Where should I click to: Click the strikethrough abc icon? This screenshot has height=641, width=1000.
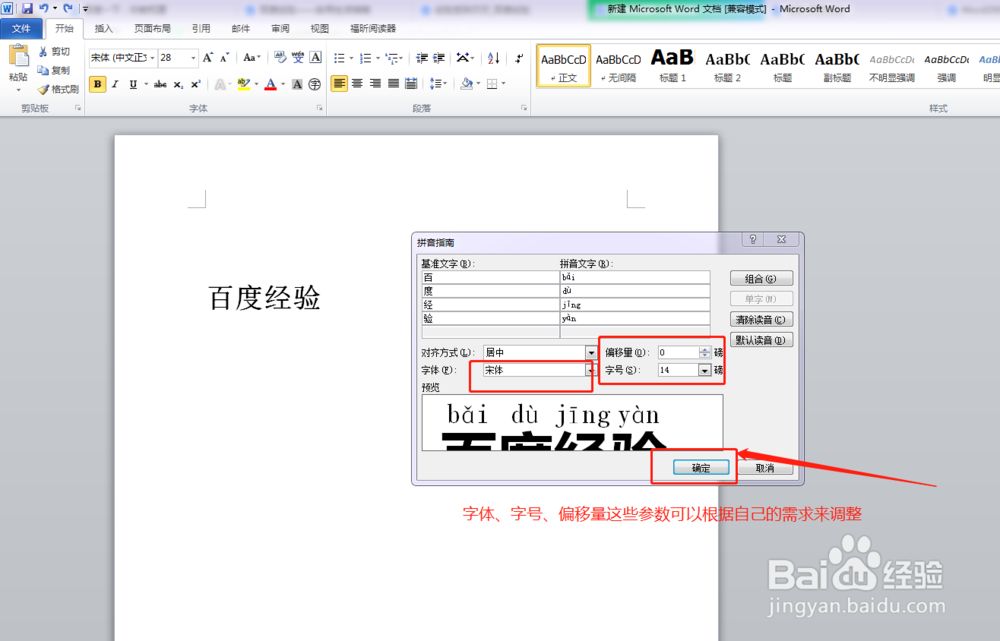point(160,84)
